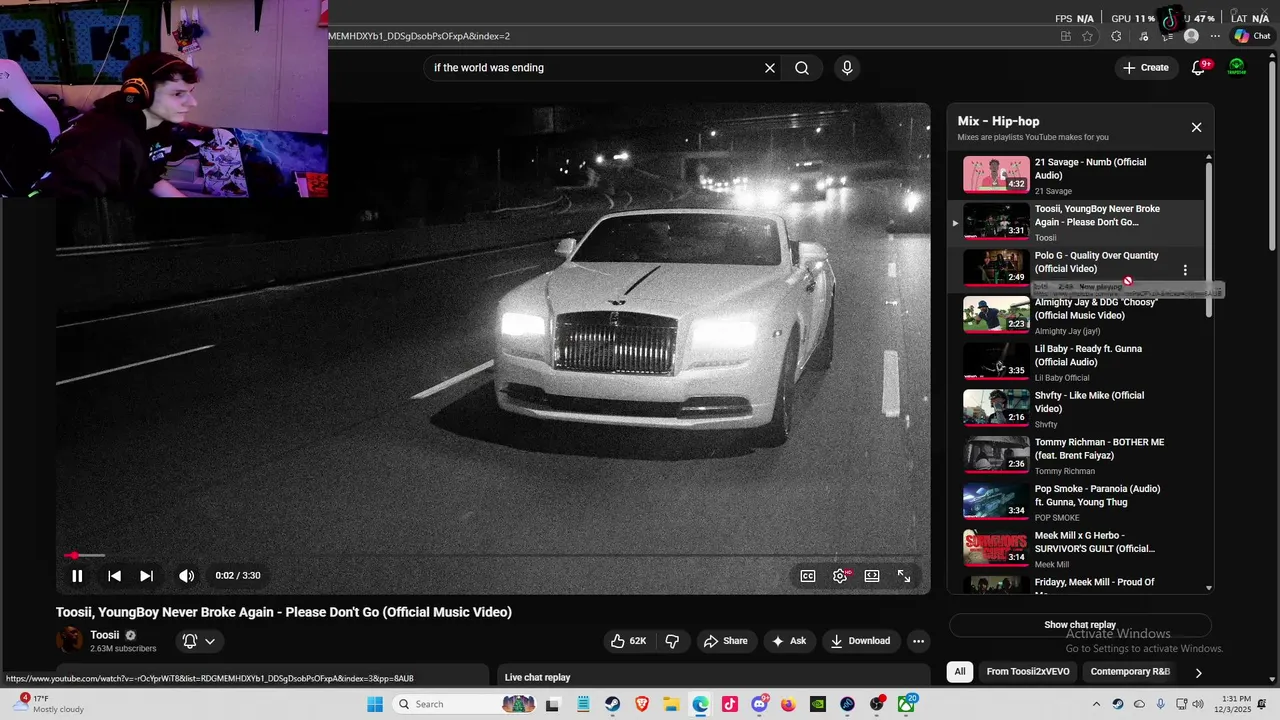Open NVIDIA app from taskbar
The width and height of the screenshot is (1280, 720).
[x=818, y=704]
